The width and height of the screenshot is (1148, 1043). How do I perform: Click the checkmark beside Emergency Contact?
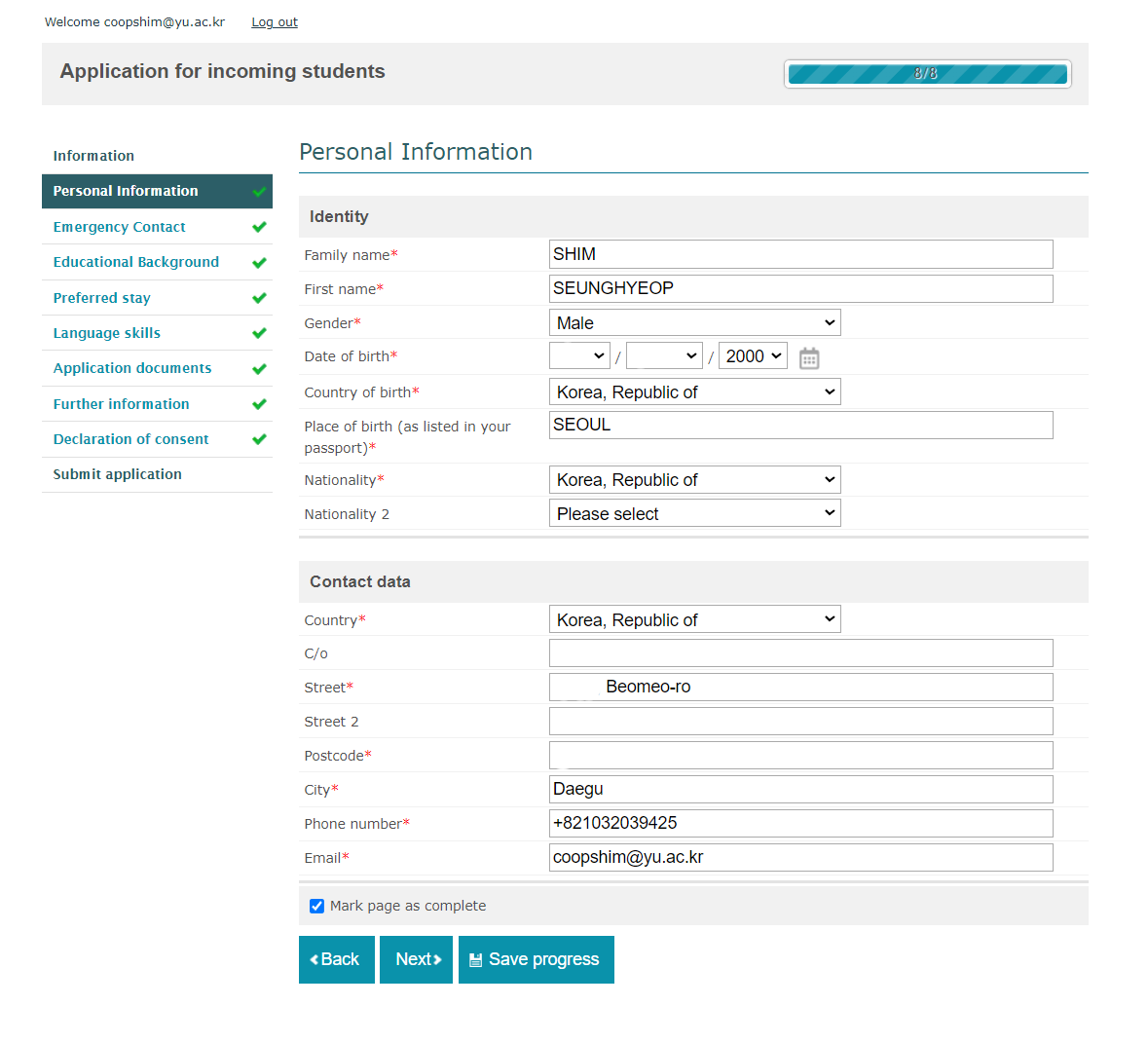pyautogui.click(x=259, y=227)
